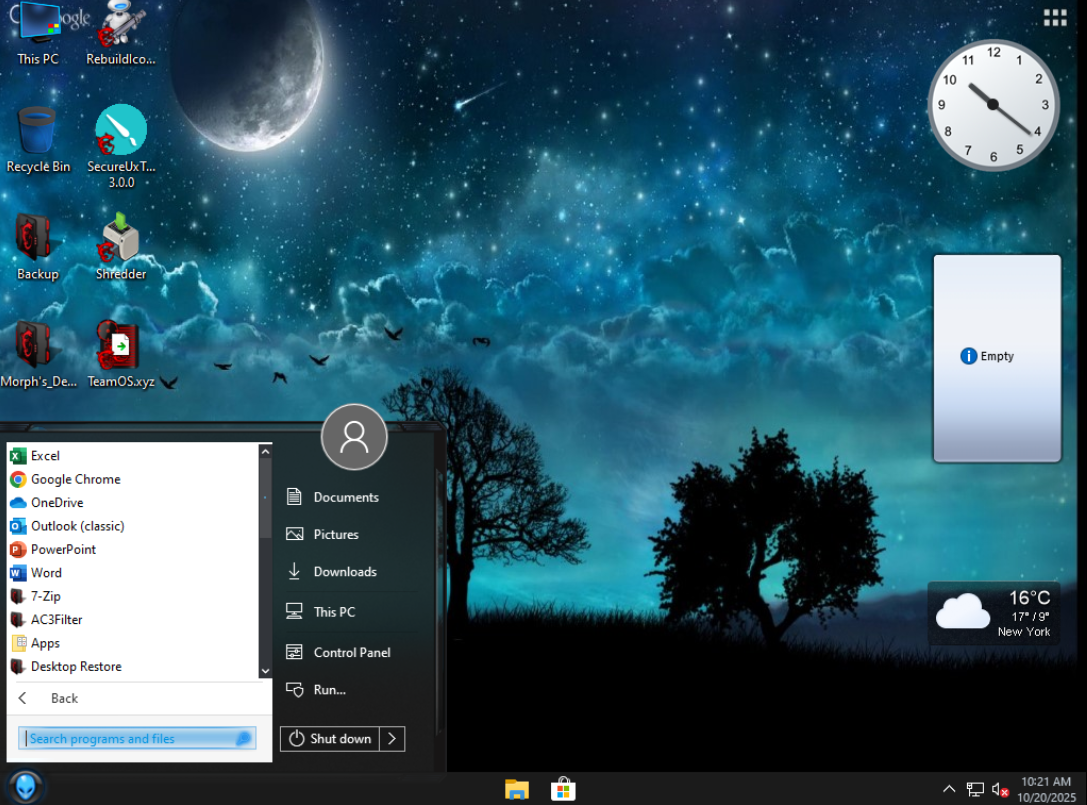The height and width of the screenshot is (805, 1087).
Task: Open Google Chrome from the programs list
Action: click(75, 479)
